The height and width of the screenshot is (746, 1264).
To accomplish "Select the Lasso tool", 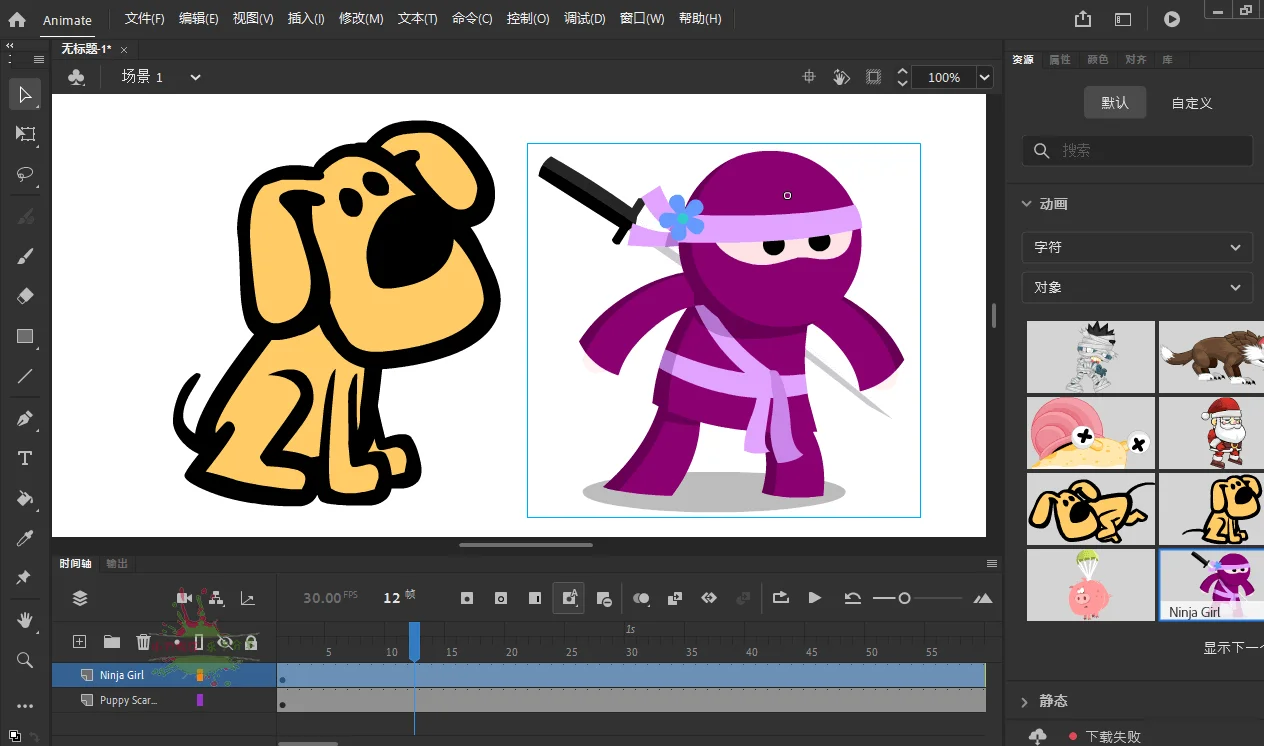I will (25, 176).
